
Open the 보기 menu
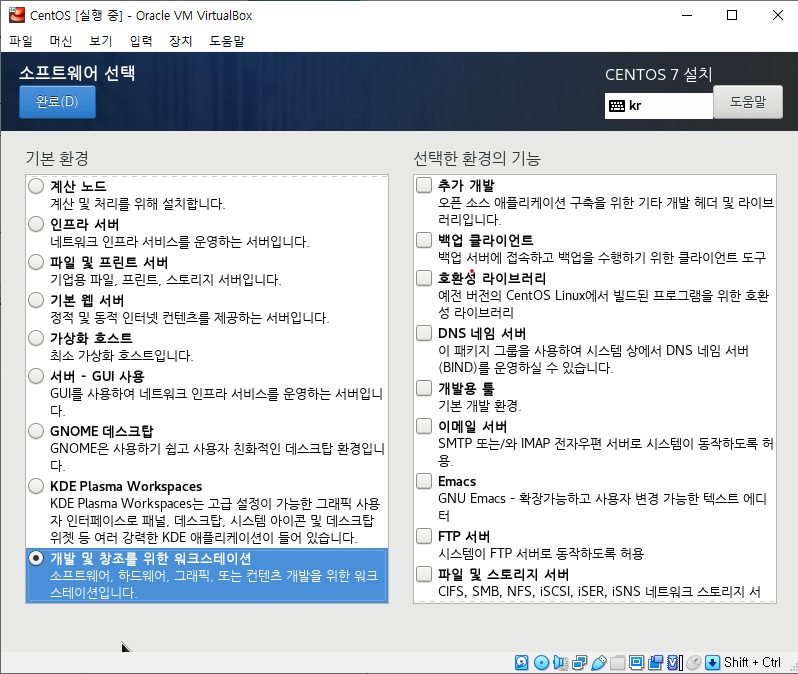(x=100, y=41)
